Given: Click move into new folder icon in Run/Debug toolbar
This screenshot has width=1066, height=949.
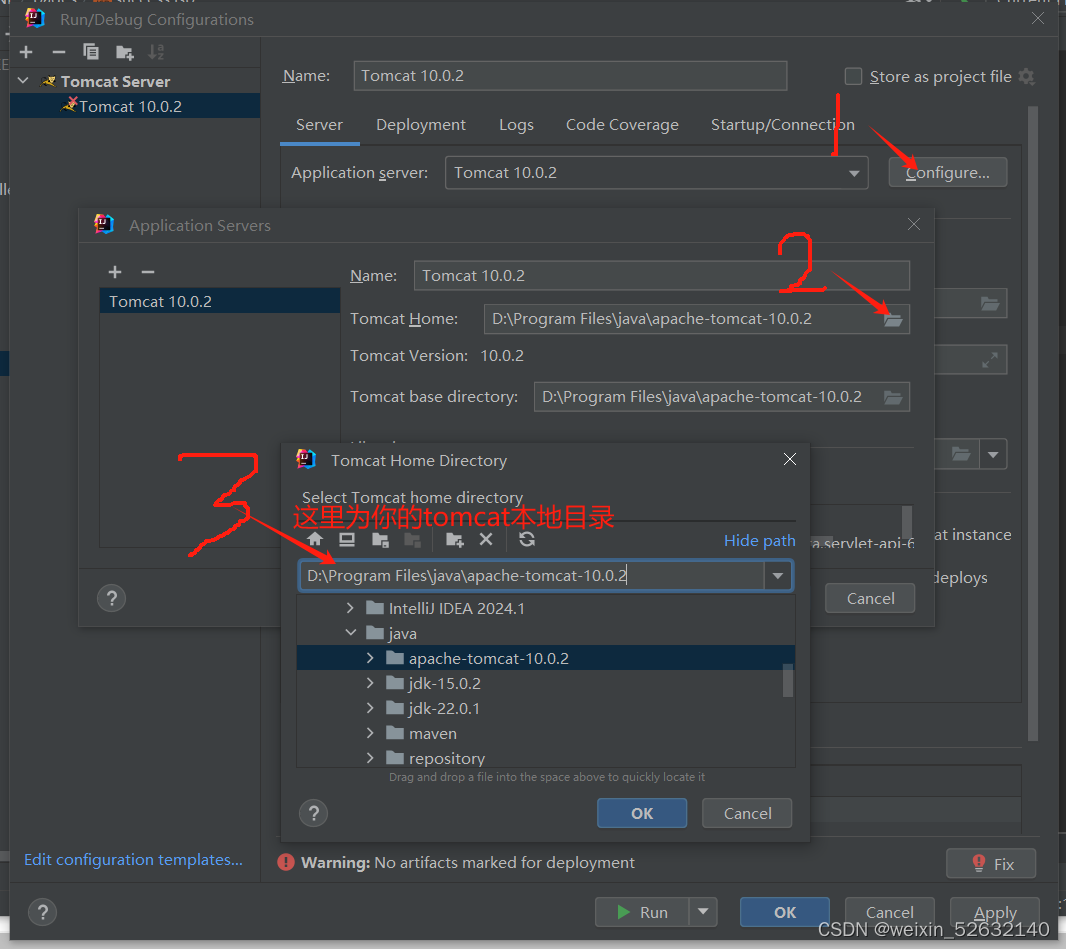Looking at the screenshot, I should click(x=124, y=52).
